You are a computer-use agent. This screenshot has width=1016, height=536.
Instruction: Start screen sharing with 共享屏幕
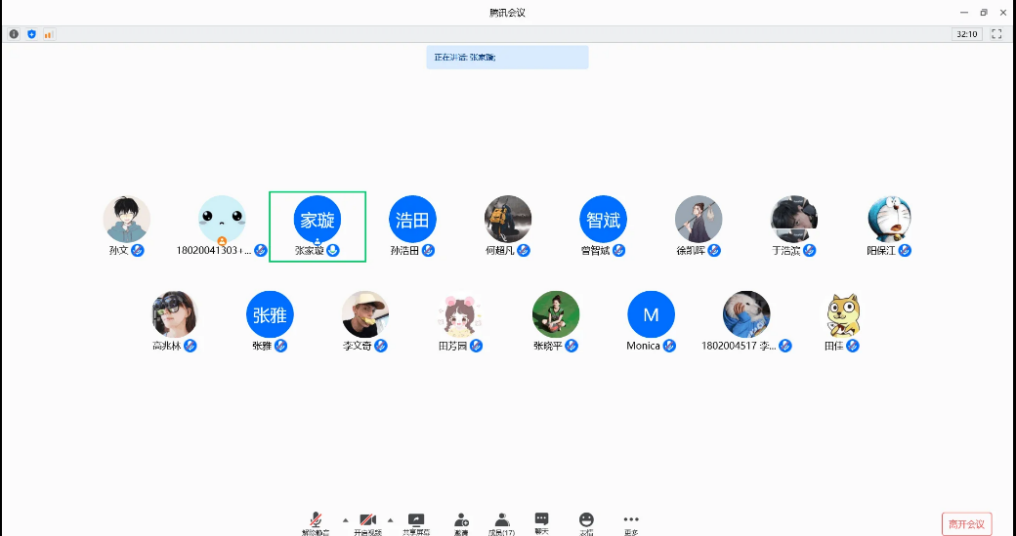(x=416, y=521)
